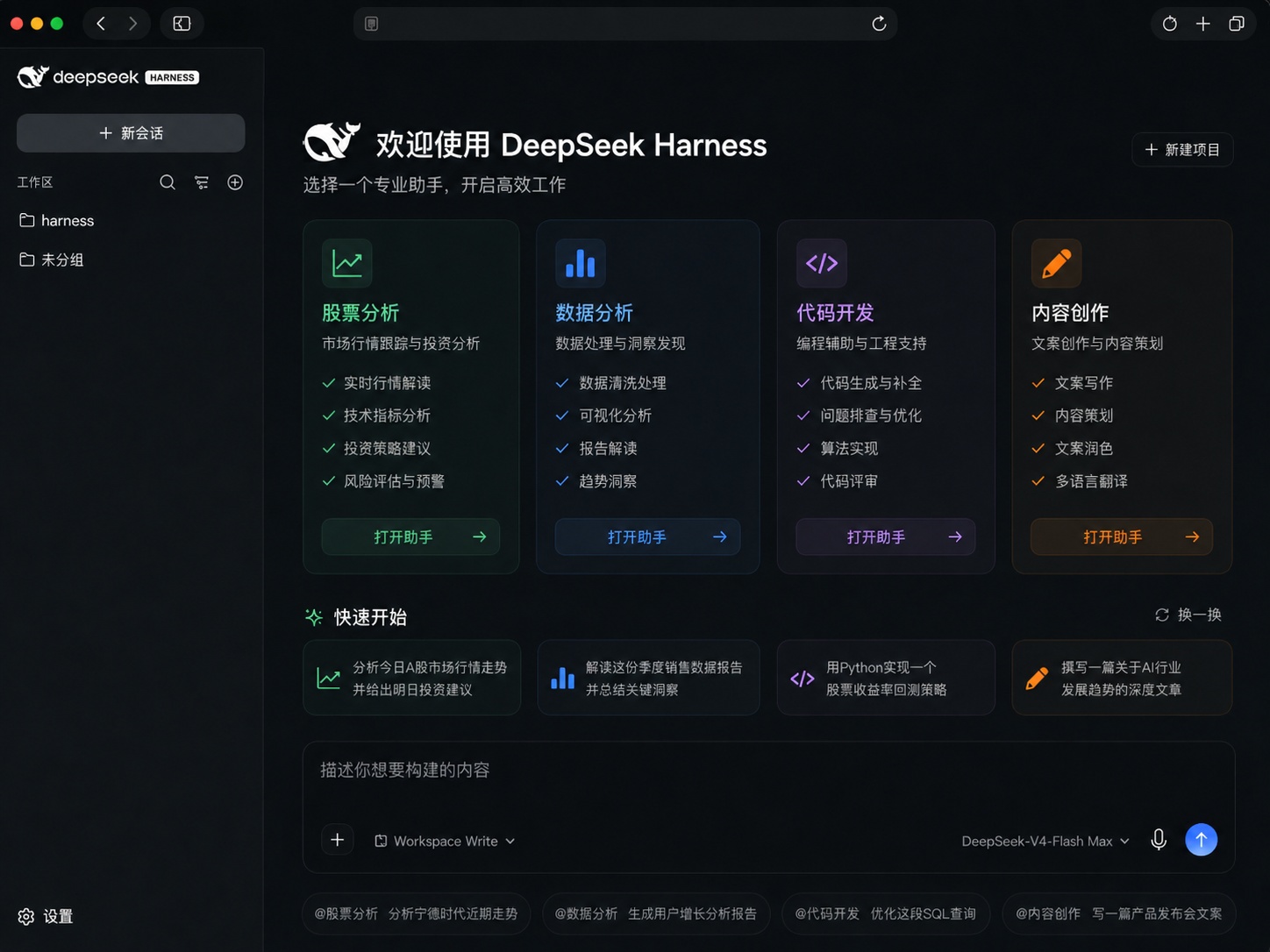This screenshot has height=952, width=1270.
Task: Click the HARNESS badge next to logo
Action: (x=172, y=77)
